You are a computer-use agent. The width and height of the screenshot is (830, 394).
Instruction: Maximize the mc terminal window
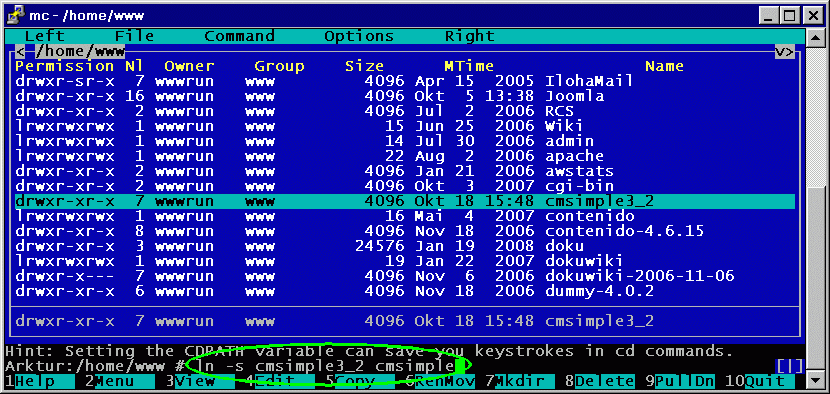tap(790, 15)
